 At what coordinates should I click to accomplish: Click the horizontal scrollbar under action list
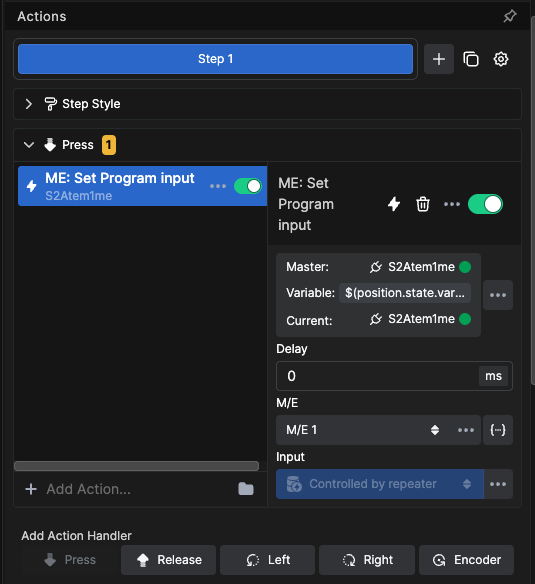coord(136,466)
